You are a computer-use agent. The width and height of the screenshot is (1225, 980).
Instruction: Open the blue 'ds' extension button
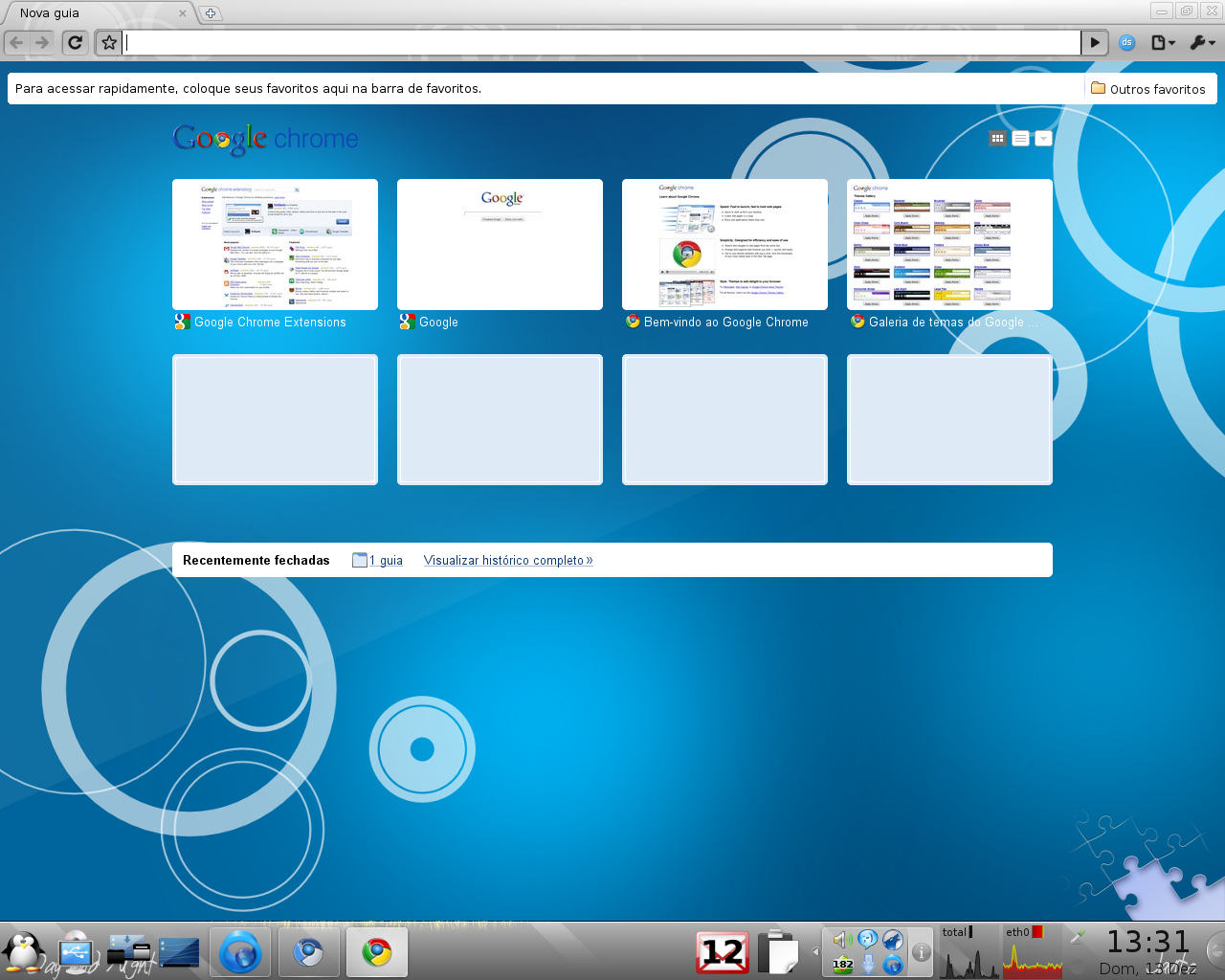1126,42
